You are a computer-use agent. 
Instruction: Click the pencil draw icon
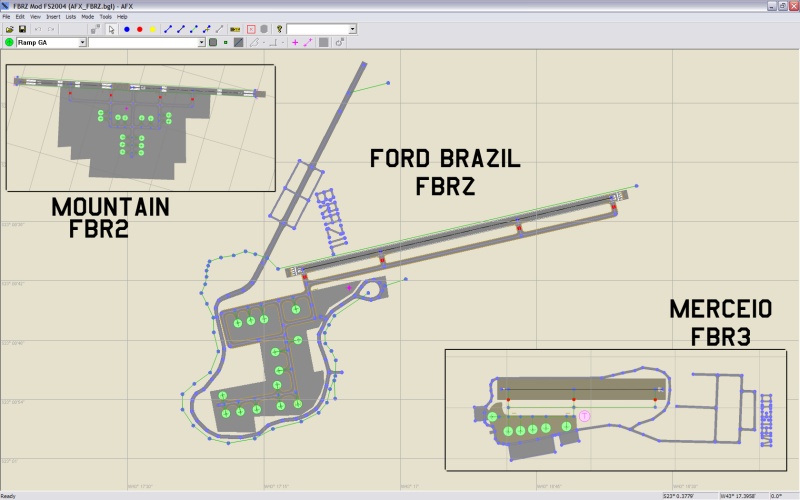254,42
